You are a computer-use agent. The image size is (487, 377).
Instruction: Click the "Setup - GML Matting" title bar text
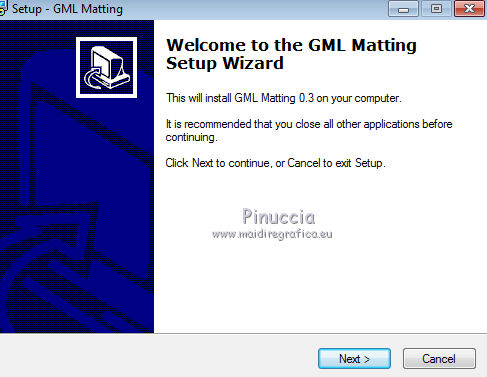pyautogui.click(x=67, y=9)
